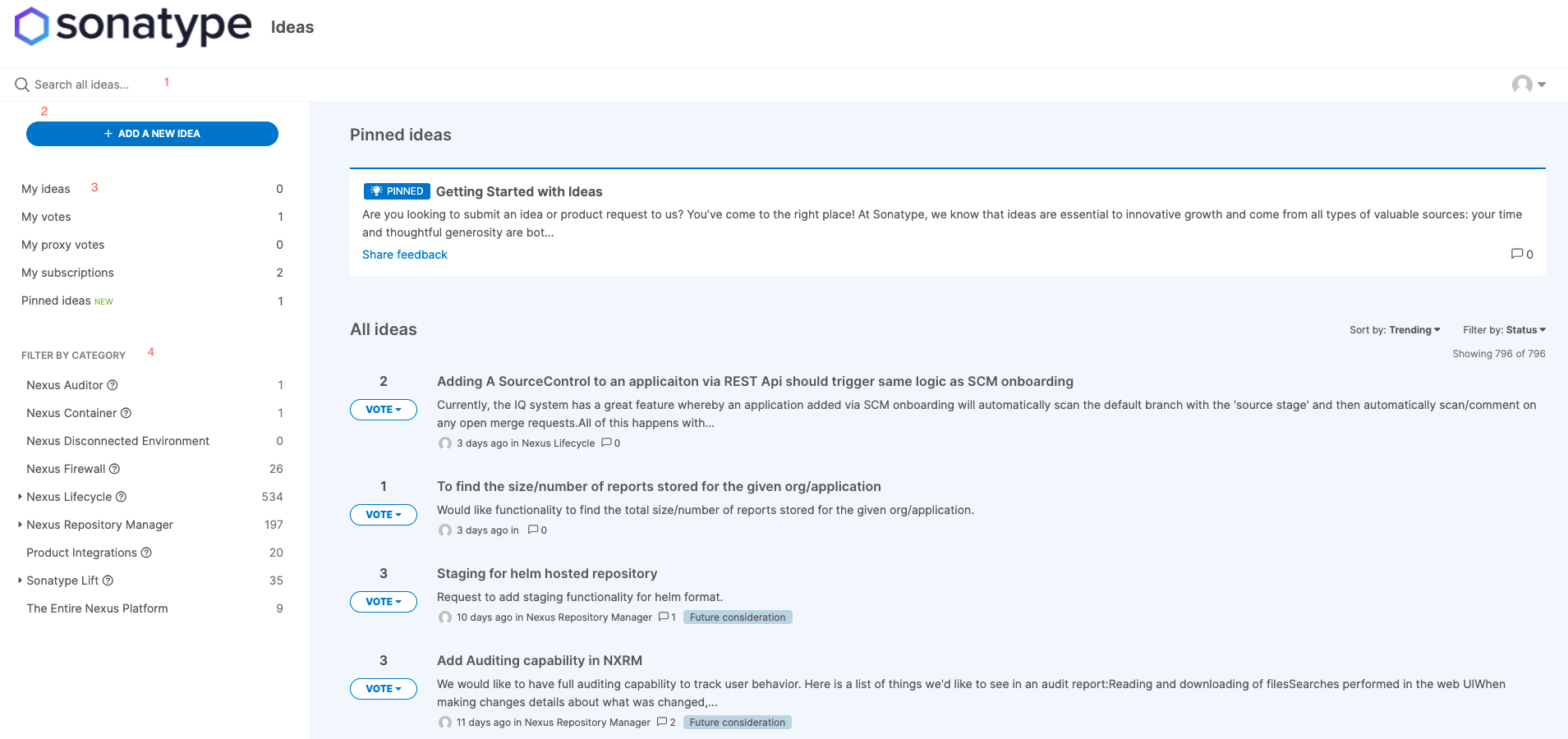This screenshot has width=1568, height=739.
Task: Filter by Nexus Container category
Action: 71,413
